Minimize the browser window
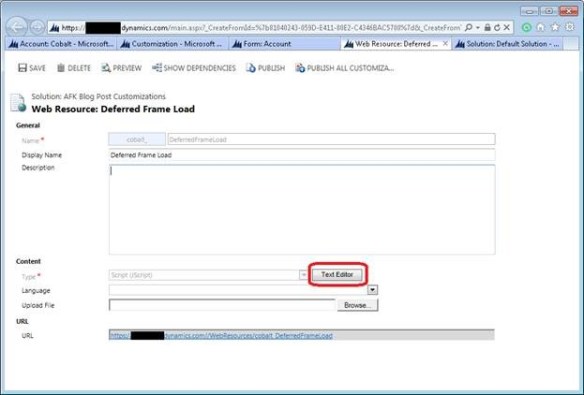The height and width of the screenshot is (395, 584). point(529,11)
